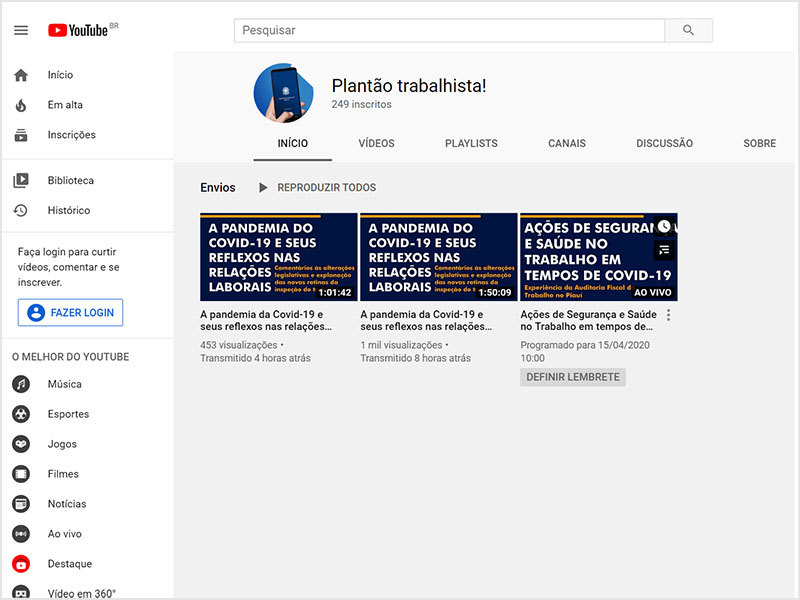Screen dimensions: 800x600
Task: Click the Vídeo em 360° headset icon
Action: coord(21,592)
